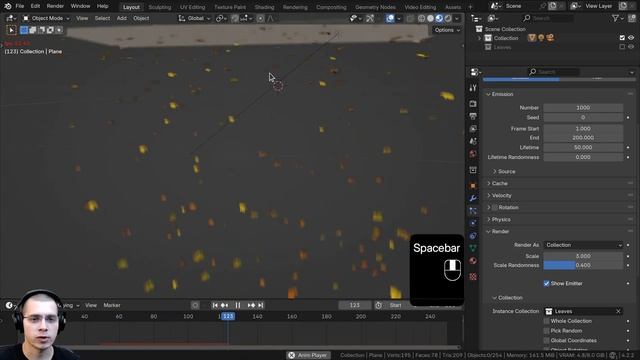
Task: Open the Material properties tab icon
Action: click(x=473, y=261)
